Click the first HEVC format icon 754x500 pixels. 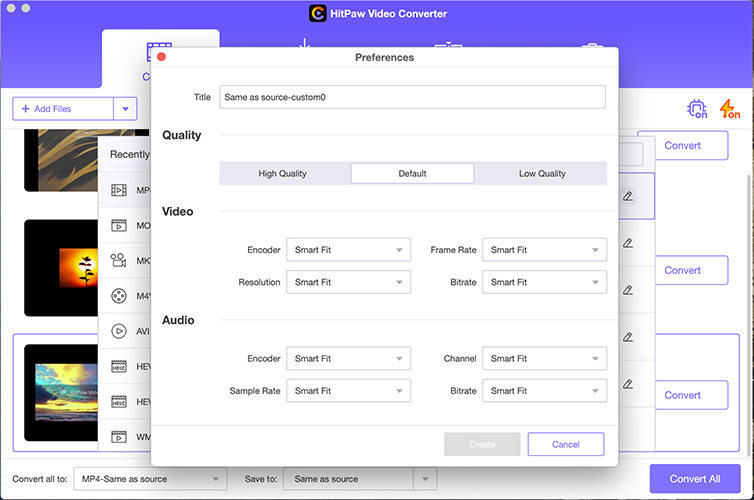coord(119,366)
